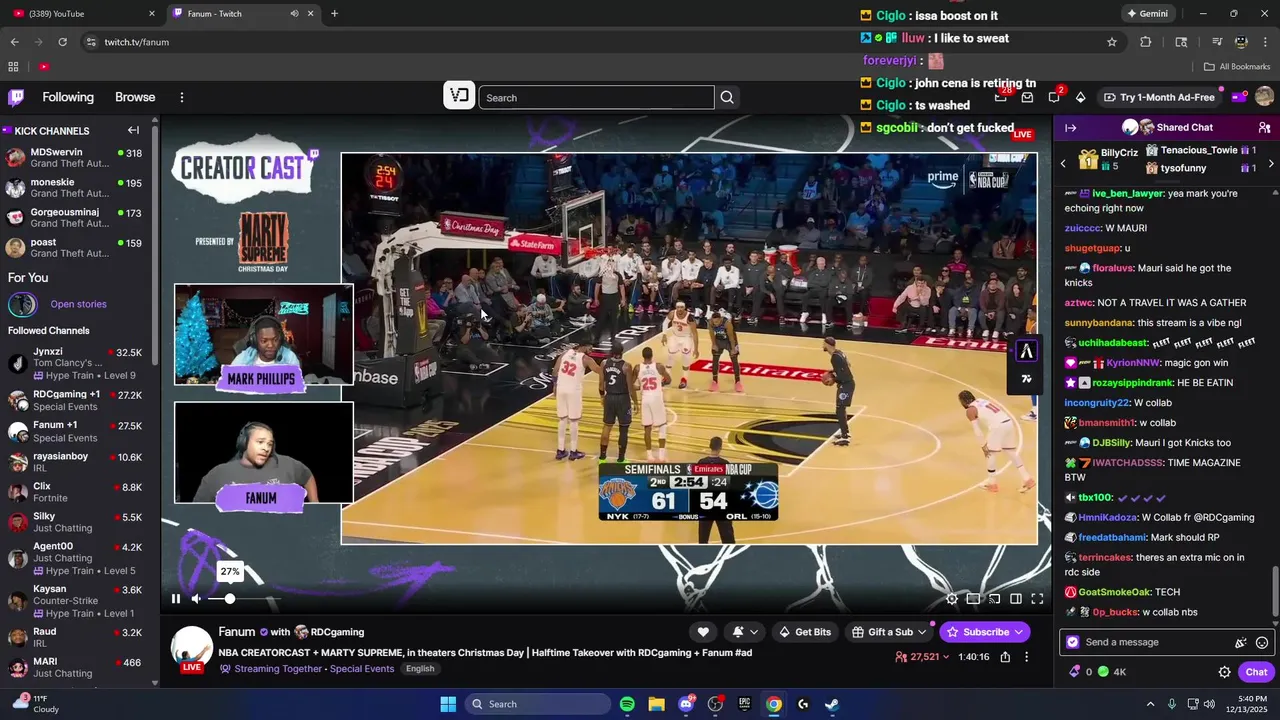1280x720 pixels.
Task: Show previous gift leaderboard page
Action: [x=1063, y=163]
